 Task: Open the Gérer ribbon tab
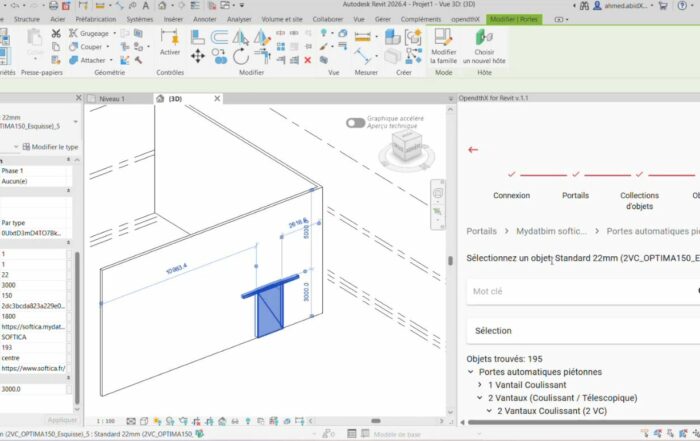[383, 19]
